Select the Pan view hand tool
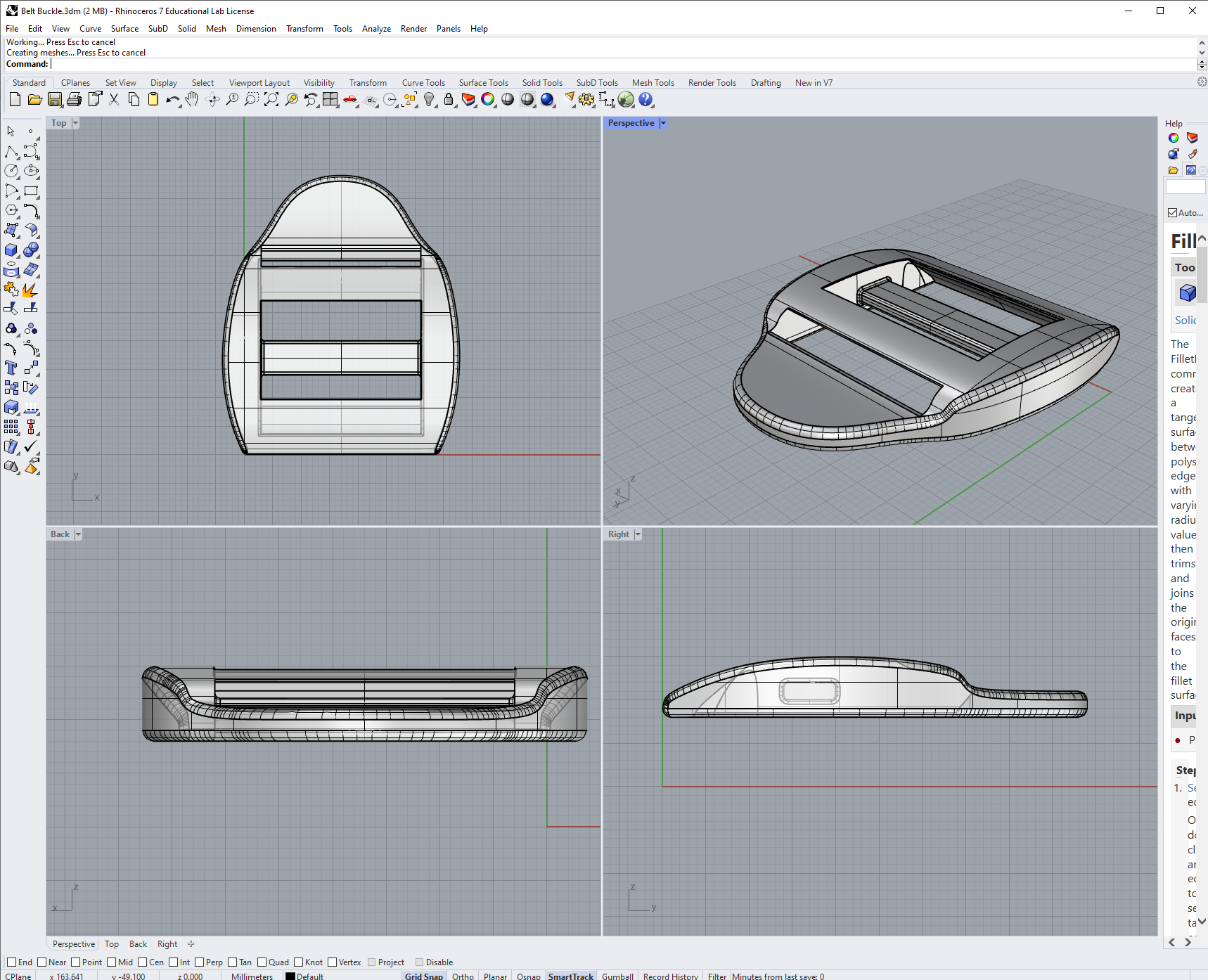The width and height of the screenshot is (1208, 980). 192,100
